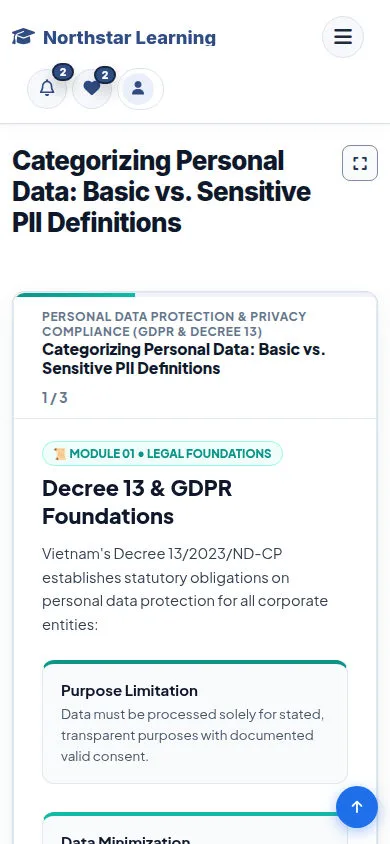Screen dimensions: 390x844
Task: Click the graduation cap logo icon
Action: click(x=23, y=37)
